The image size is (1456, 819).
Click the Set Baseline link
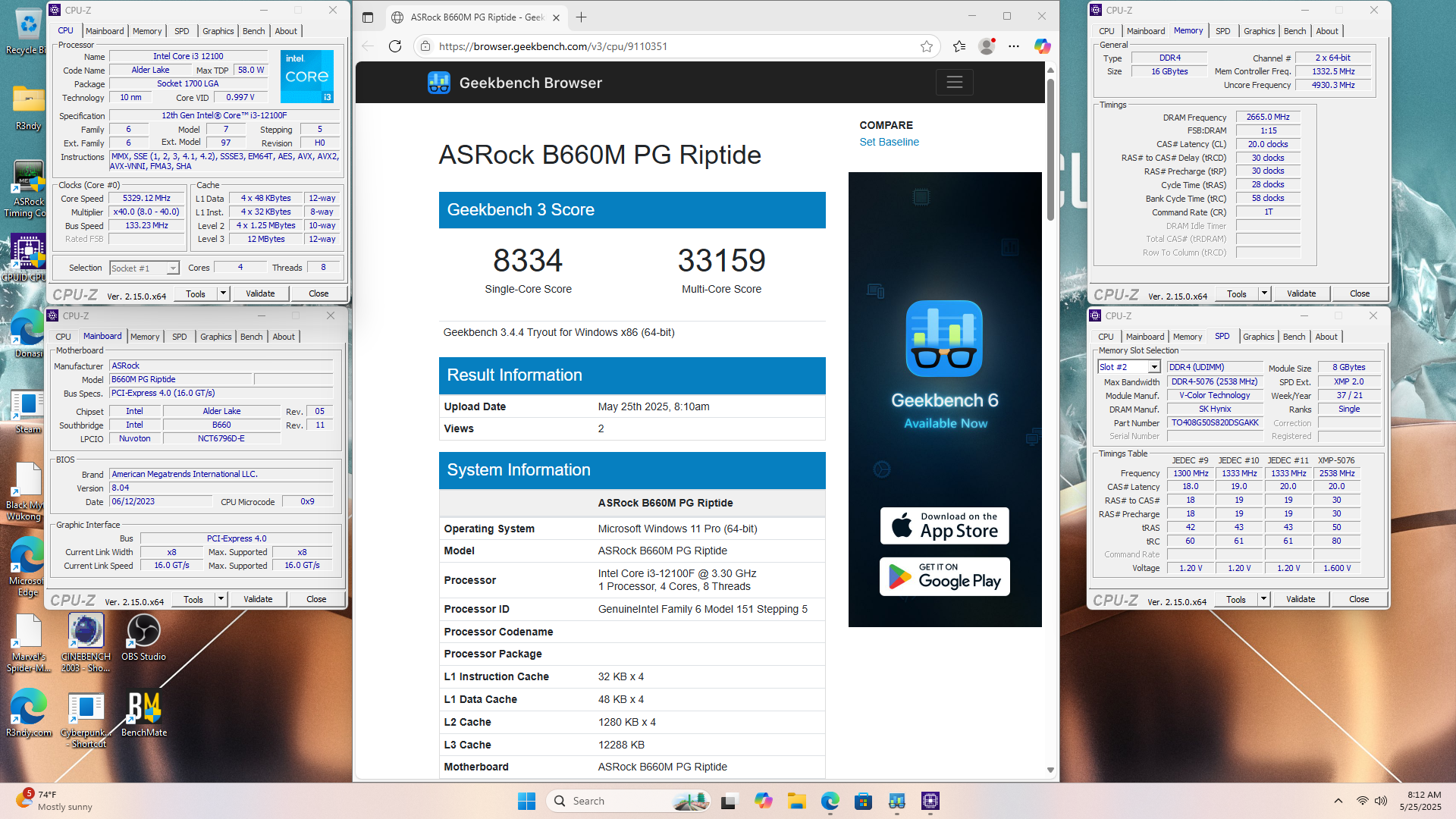tap(889, 142)
